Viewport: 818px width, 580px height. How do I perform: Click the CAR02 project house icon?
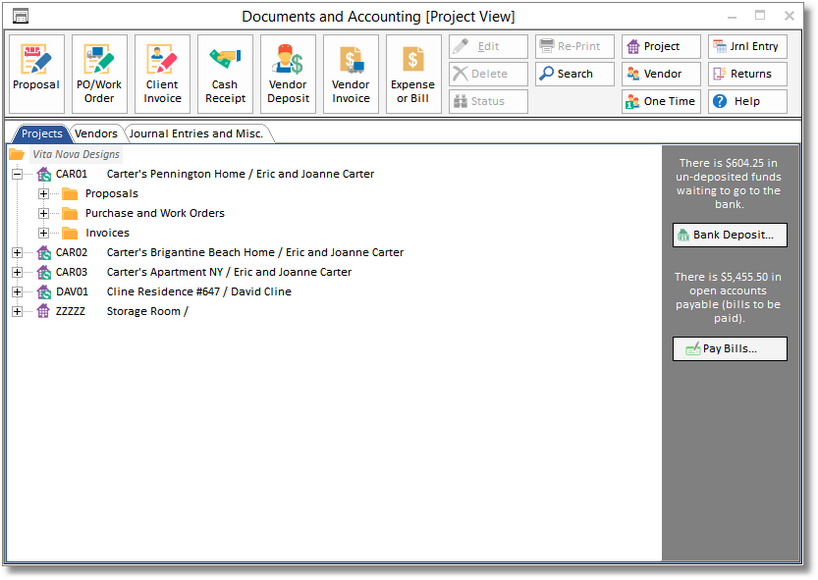pos(44,252)
